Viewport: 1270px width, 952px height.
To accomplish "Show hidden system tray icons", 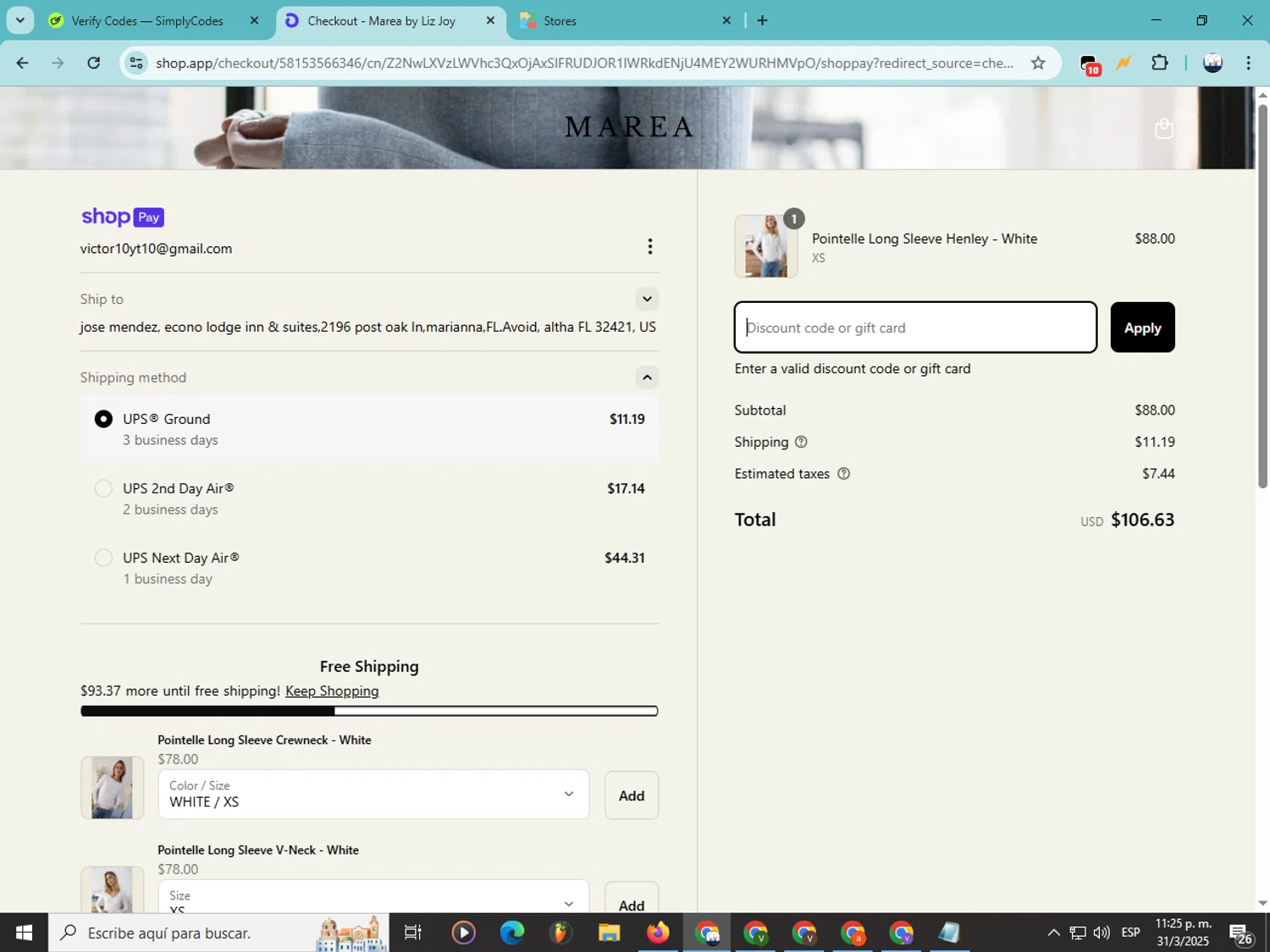I will click(x=1053, y=933).
